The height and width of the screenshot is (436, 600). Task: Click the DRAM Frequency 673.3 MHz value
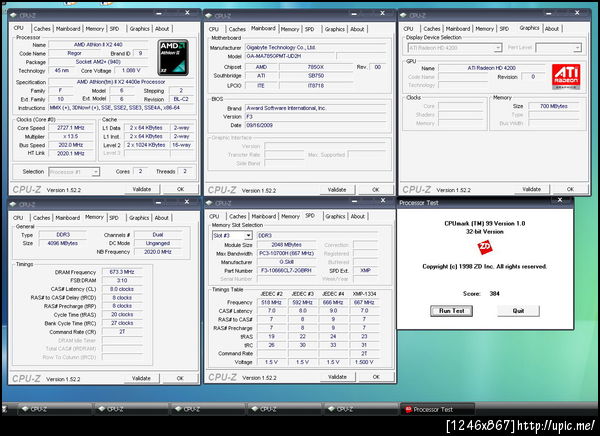[122, 272]
